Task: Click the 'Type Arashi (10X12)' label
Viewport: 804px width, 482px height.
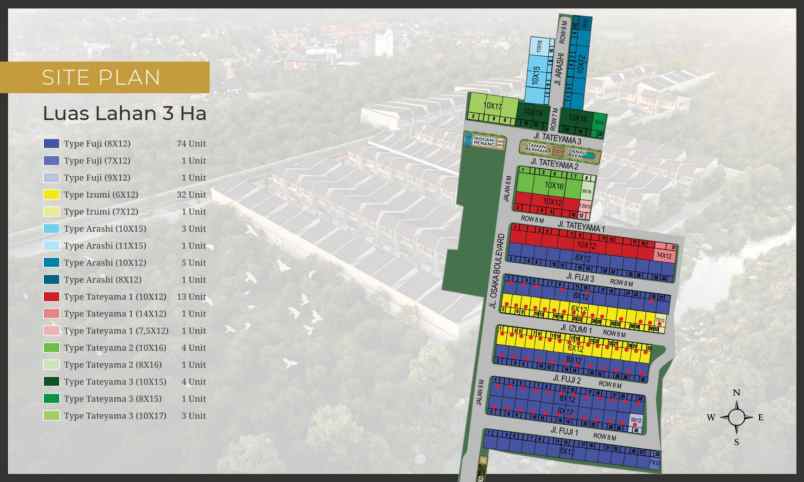Action: (105, 262)
